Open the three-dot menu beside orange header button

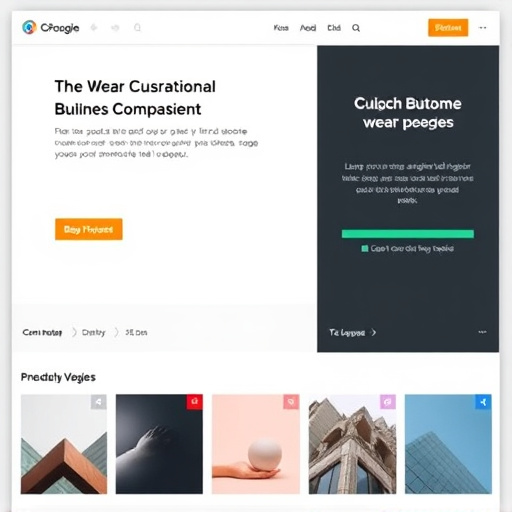point(482,28)
